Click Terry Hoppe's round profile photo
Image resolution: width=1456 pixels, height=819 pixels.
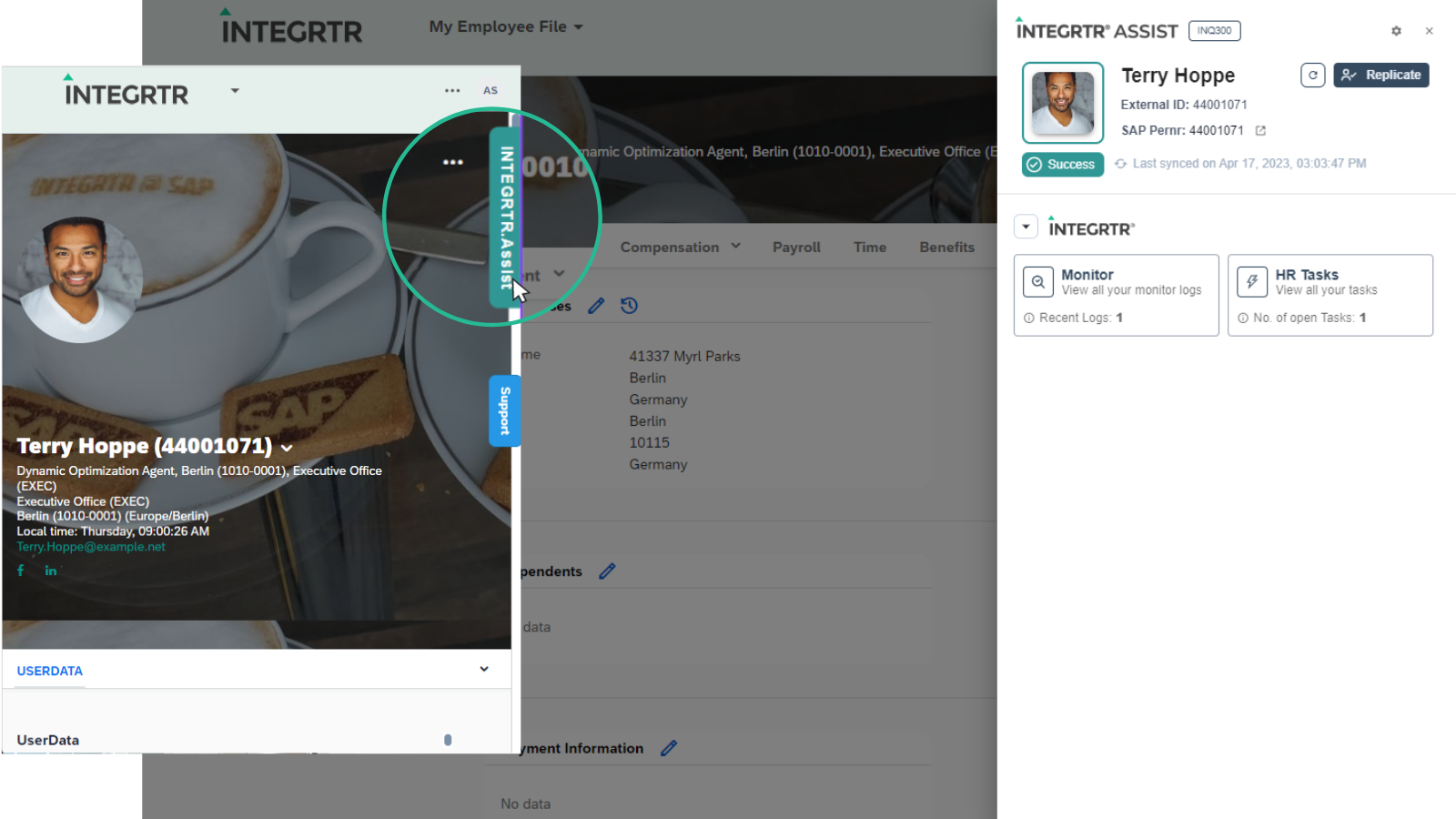coord(81,279)
